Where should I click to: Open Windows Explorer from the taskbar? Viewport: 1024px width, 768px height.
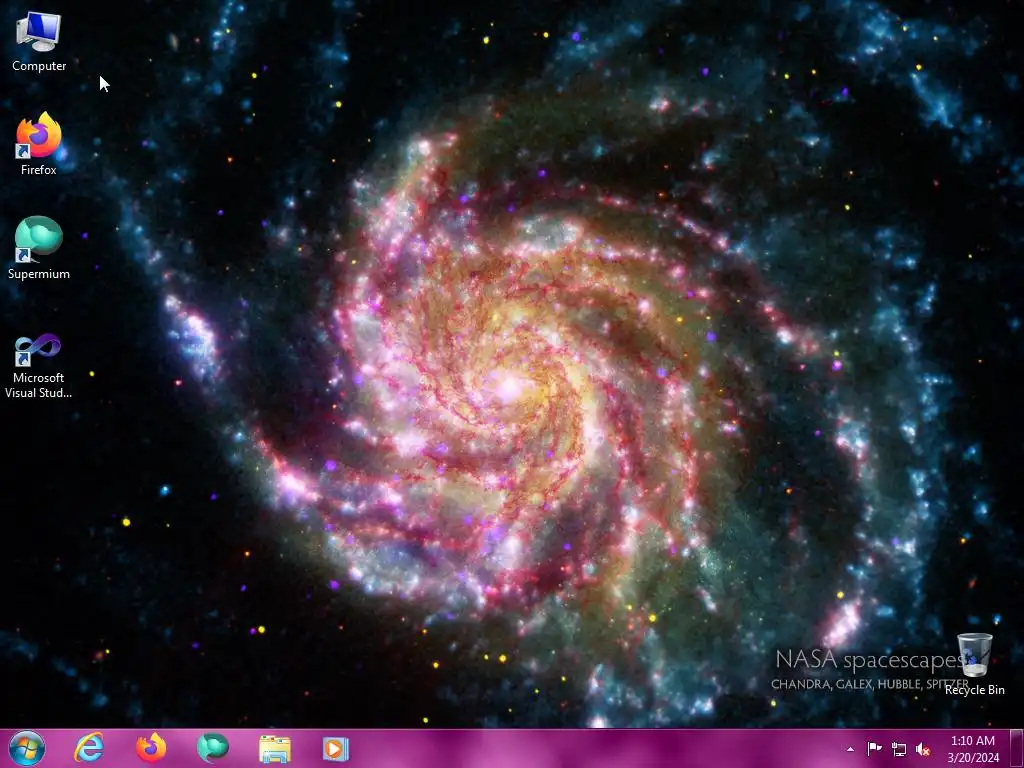click(x=275, y=749)
